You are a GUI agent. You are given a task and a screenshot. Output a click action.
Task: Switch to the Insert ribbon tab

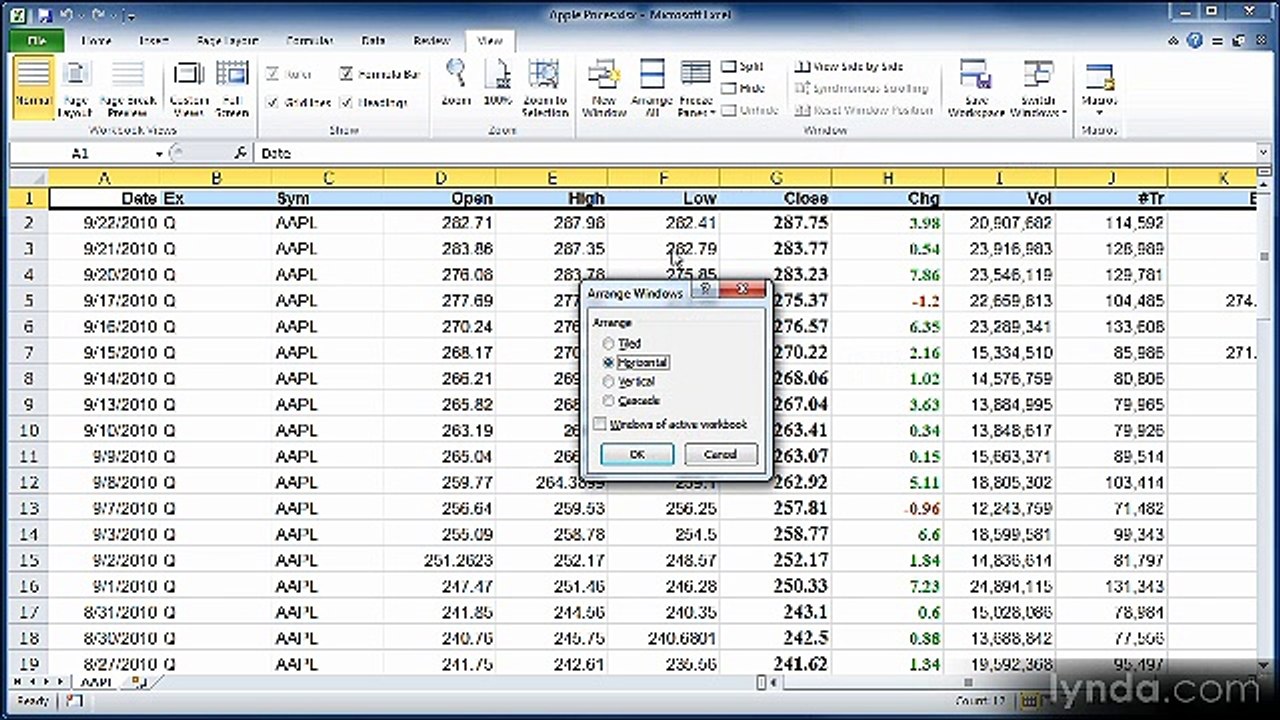pos(154,41)
